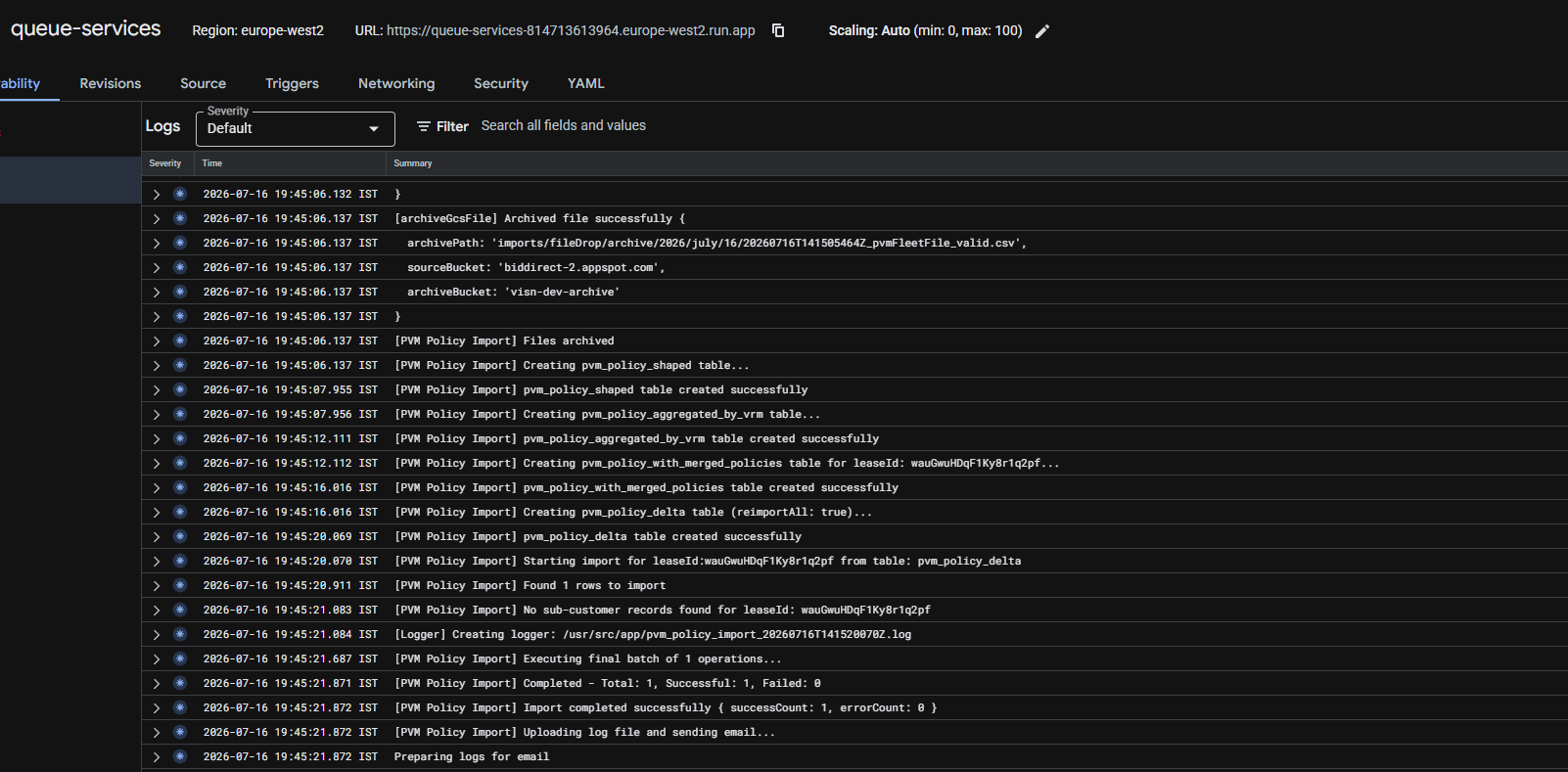Click the Filter button label
The width and height of the screenshot is (1568, 772).
tap(452, 126)
